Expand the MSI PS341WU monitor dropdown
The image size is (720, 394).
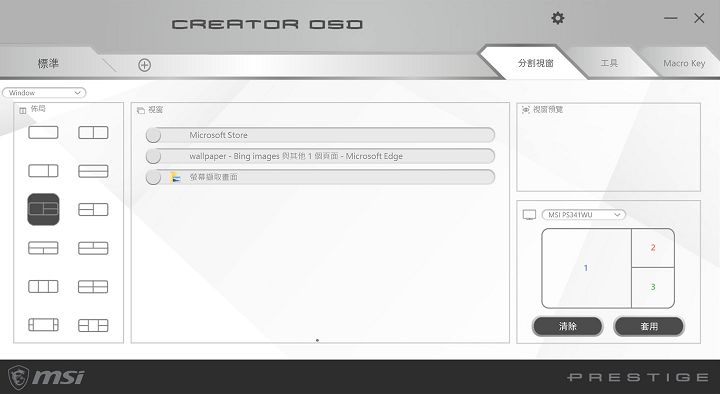[x=584, y=215]
